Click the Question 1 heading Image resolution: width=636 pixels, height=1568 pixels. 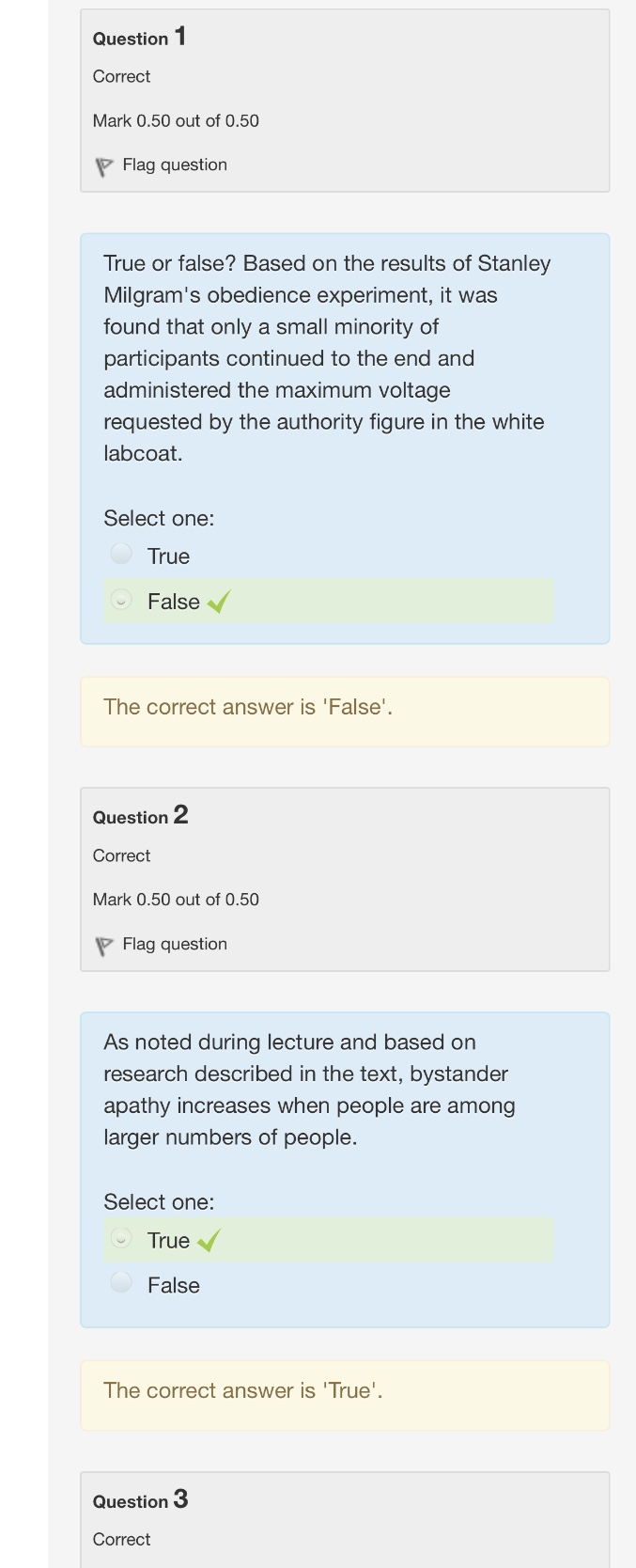coord(139,38)
